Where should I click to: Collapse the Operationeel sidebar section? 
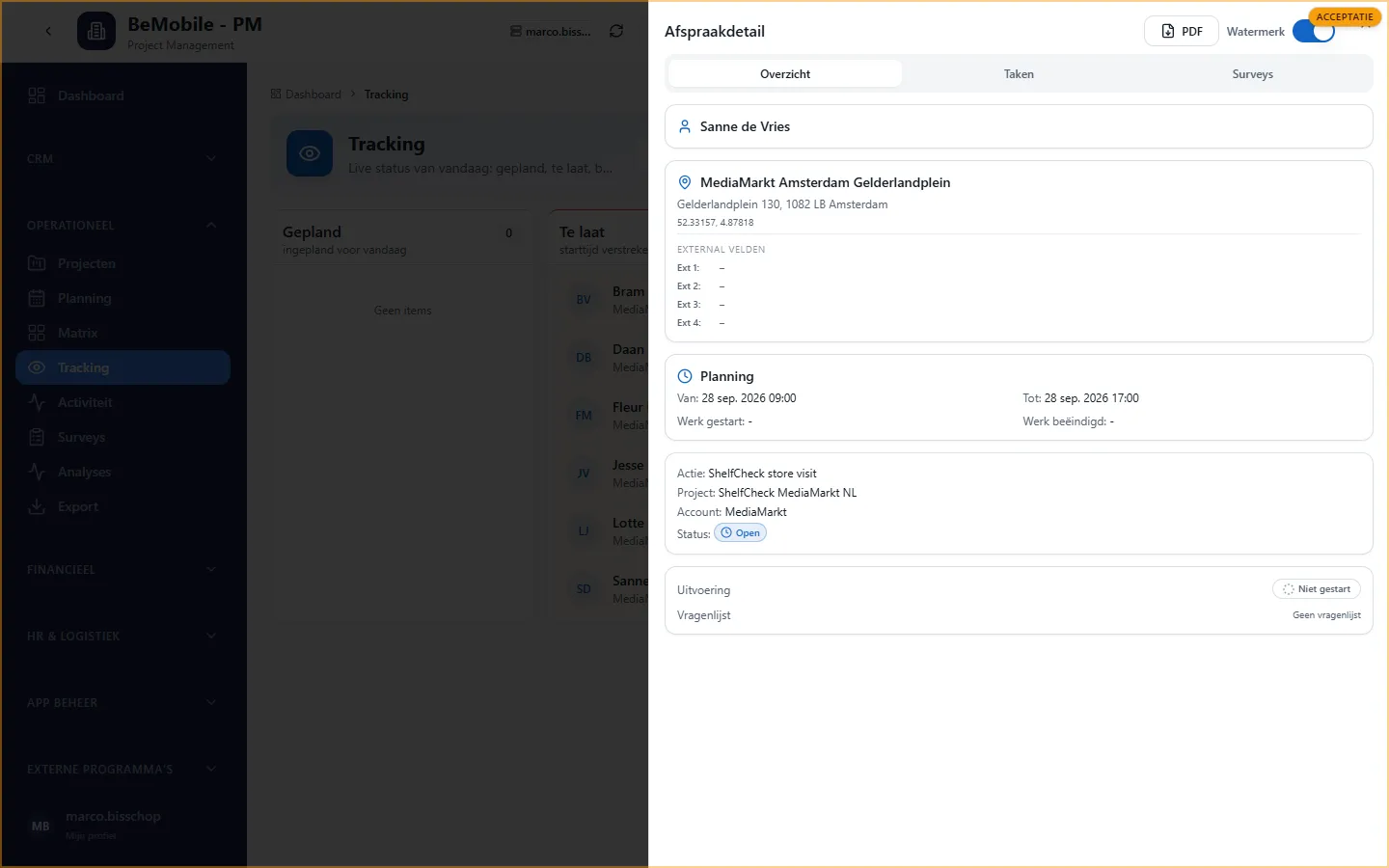tap(123, 226)
